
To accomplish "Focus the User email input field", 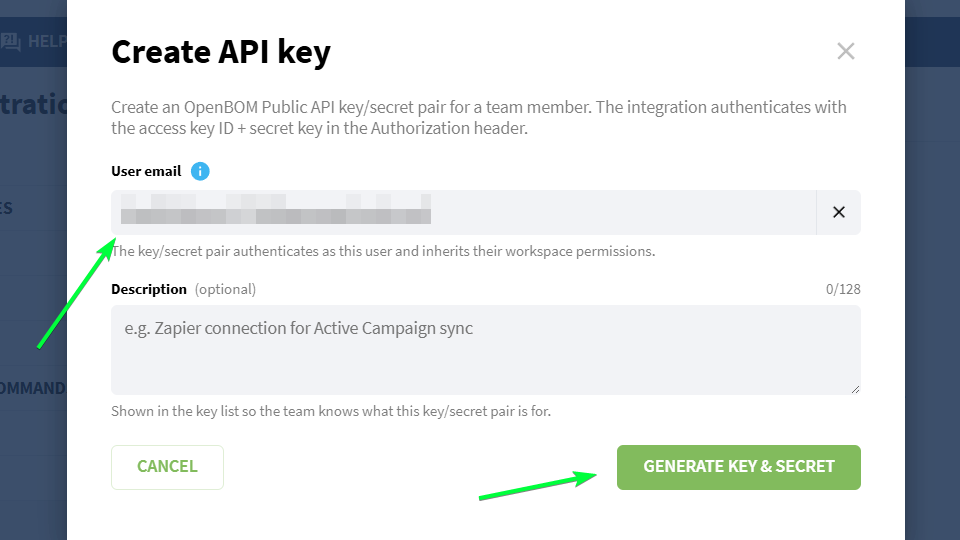I will pyautogui.click(x=463, y=212).
